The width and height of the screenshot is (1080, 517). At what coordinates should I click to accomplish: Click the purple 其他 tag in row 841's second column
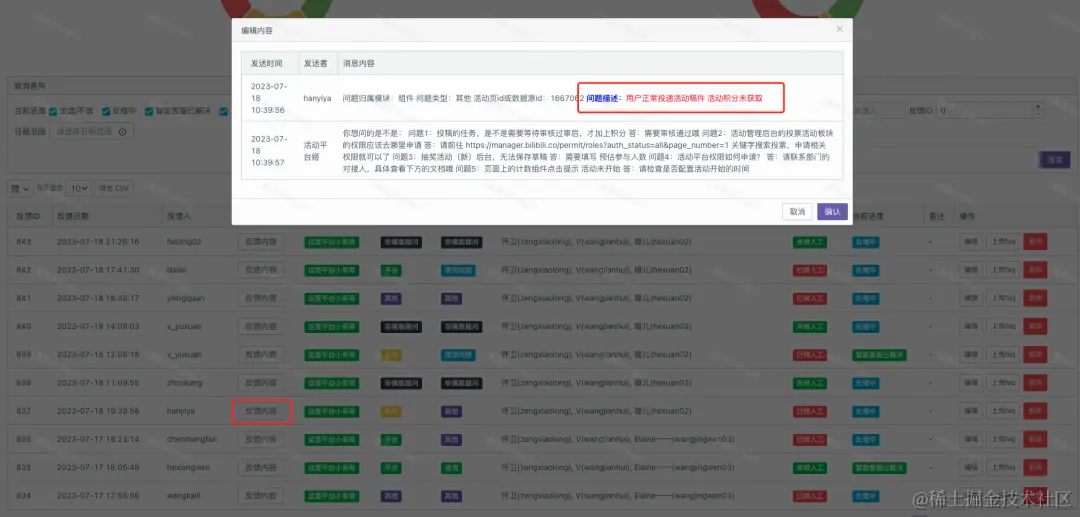click(x=452, y=299)
